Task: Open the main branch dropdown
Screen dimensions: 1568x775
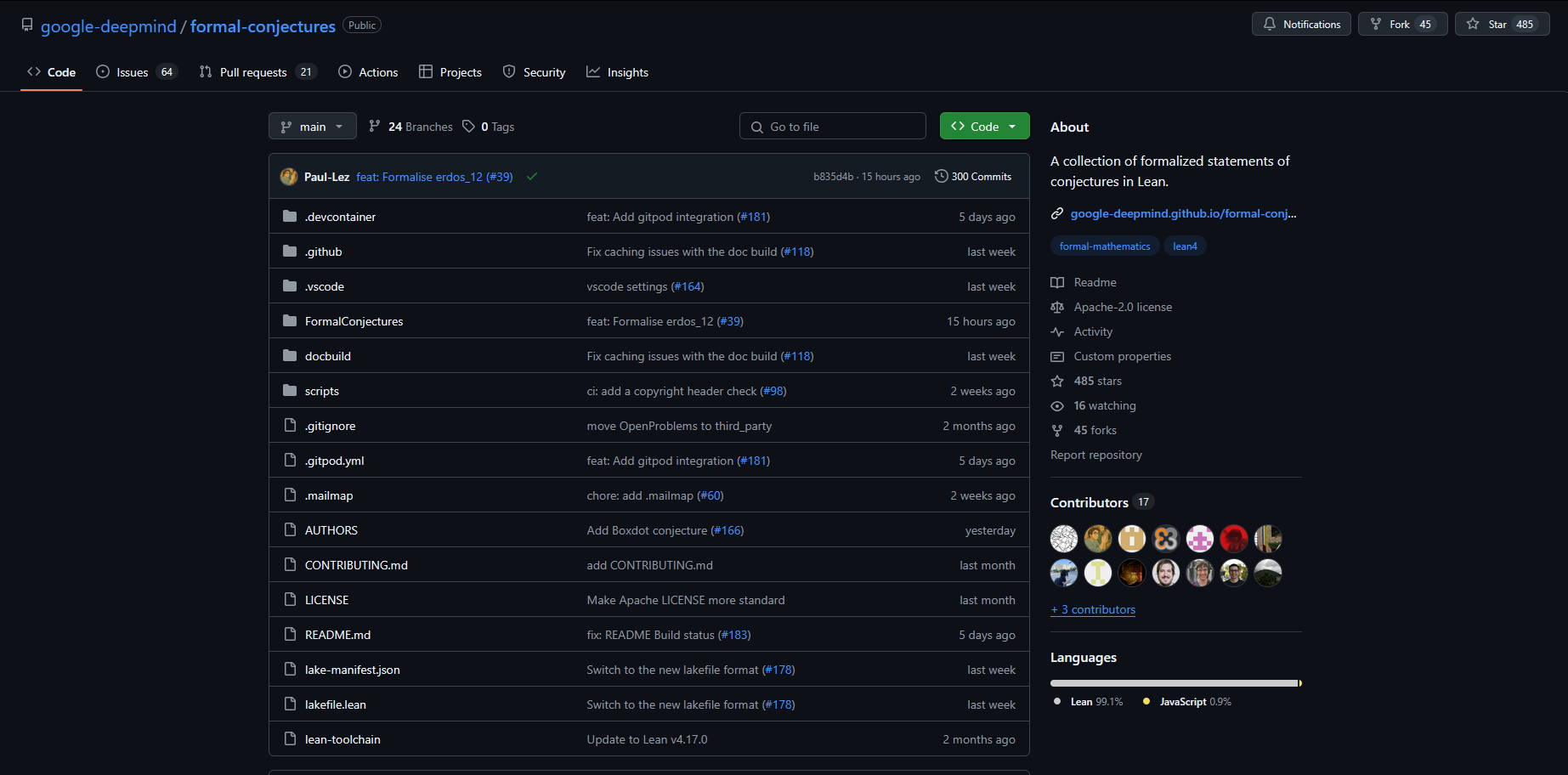Action: pyautogui.click(x=313, y=126)
